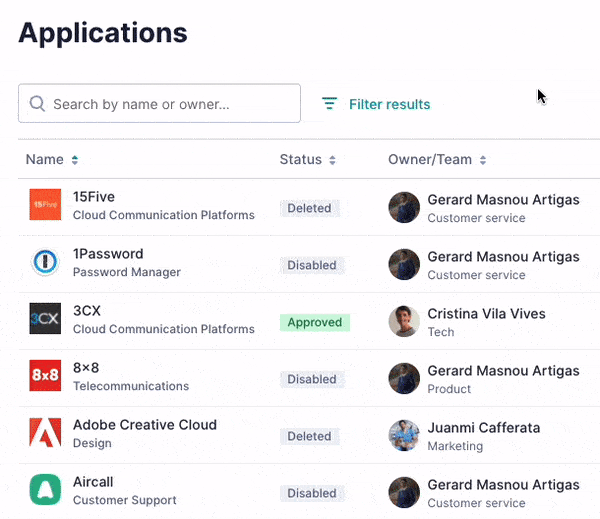Image resolution: width=600 pixels, height=519 pixels.
Task: Click the Approved status badge for 3CX
Action: (x=314, y=322)
